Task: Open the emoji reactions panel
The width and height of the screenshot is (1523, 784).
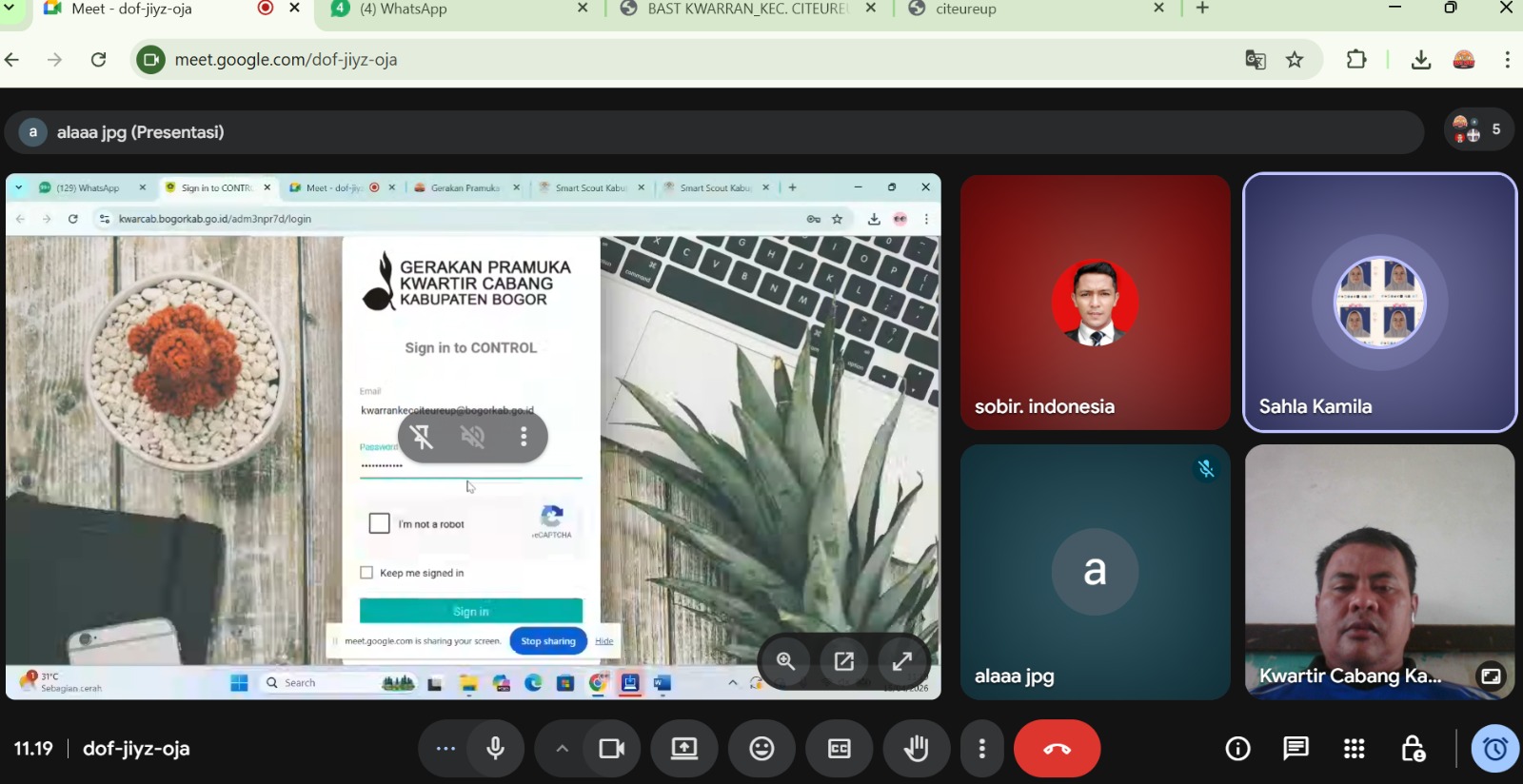Action: pos(761,749)
